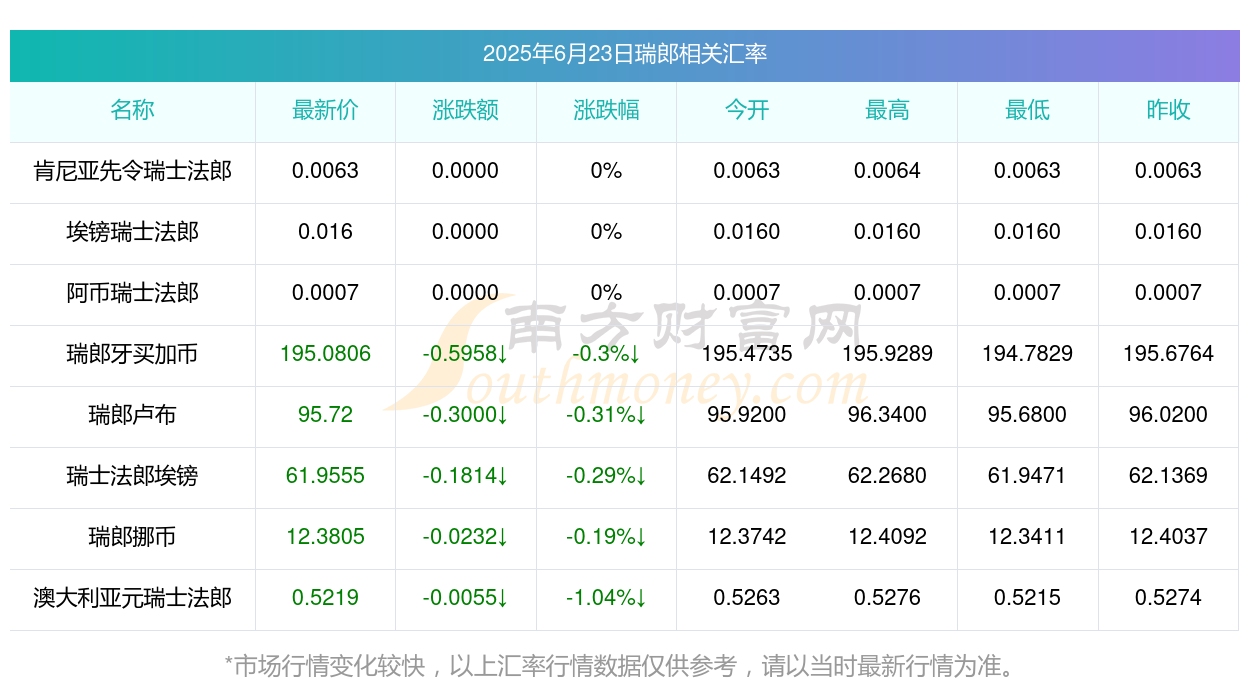Screen dimensions: 1250x698
Task: Click the opening value 195.4735
Action: coord(747,354)
